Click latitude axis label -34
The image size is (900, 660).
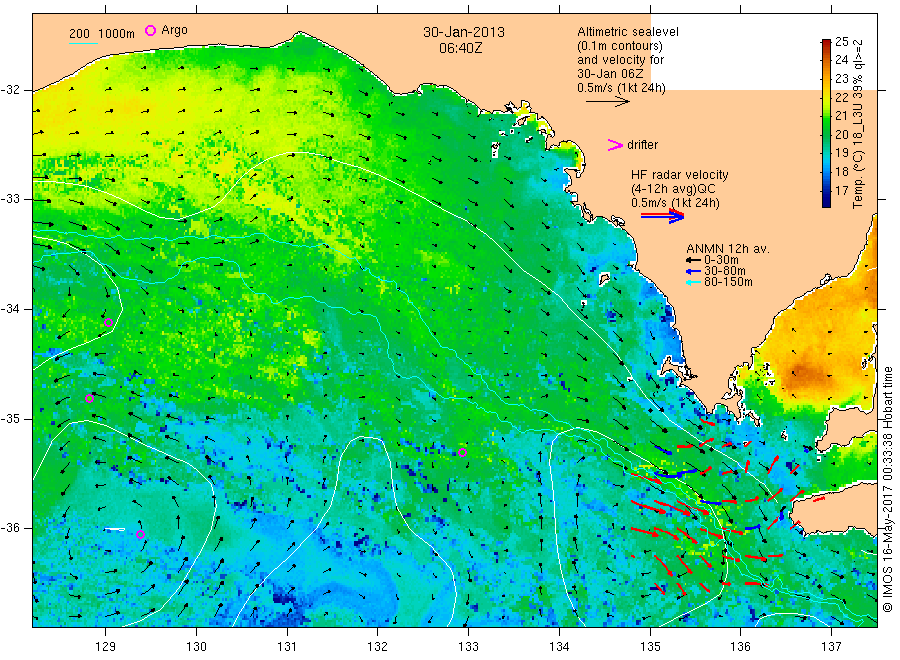point(10,309)
